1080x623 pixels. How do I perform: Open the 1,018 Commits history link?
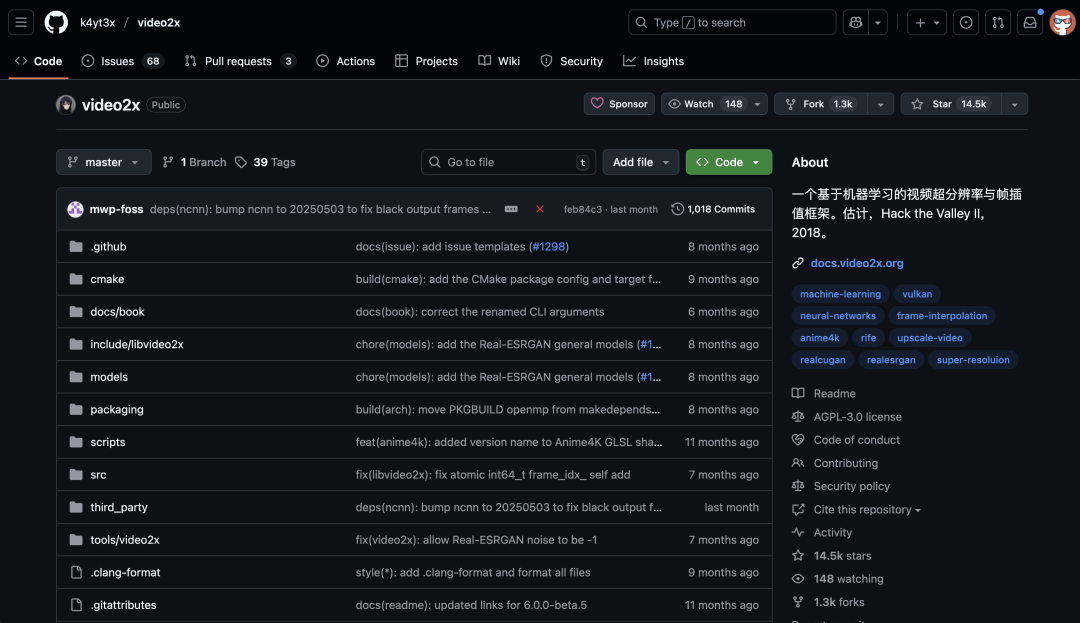click(714, 209)
